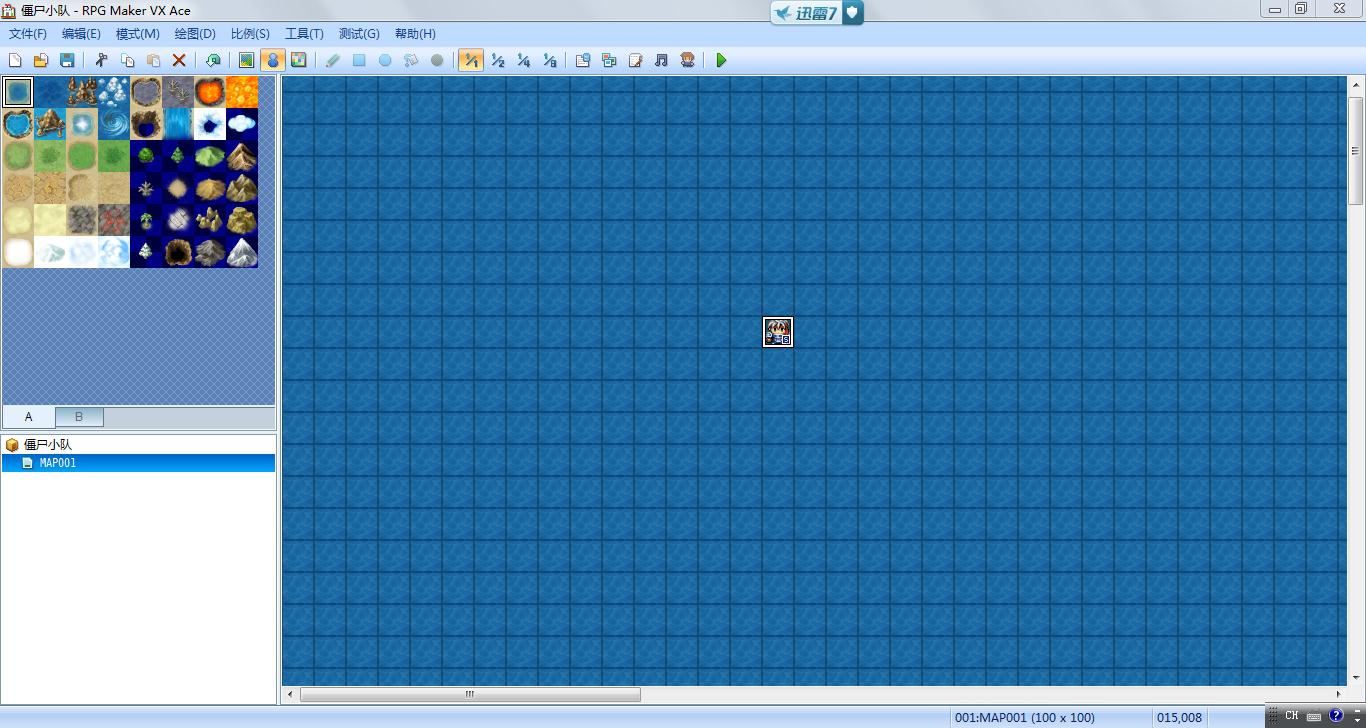
Task: Open the 文件(F) menu
Action: (x=28, y=34)
